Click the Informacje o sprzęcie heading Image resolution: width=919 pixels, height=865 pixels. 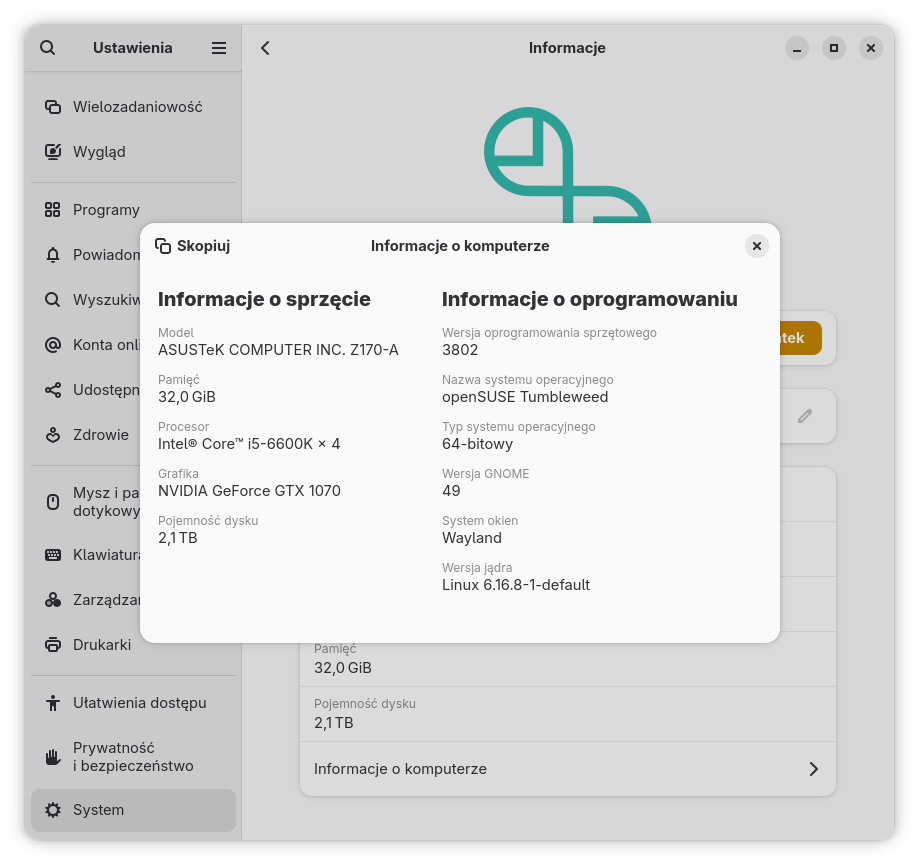[264, 299]
